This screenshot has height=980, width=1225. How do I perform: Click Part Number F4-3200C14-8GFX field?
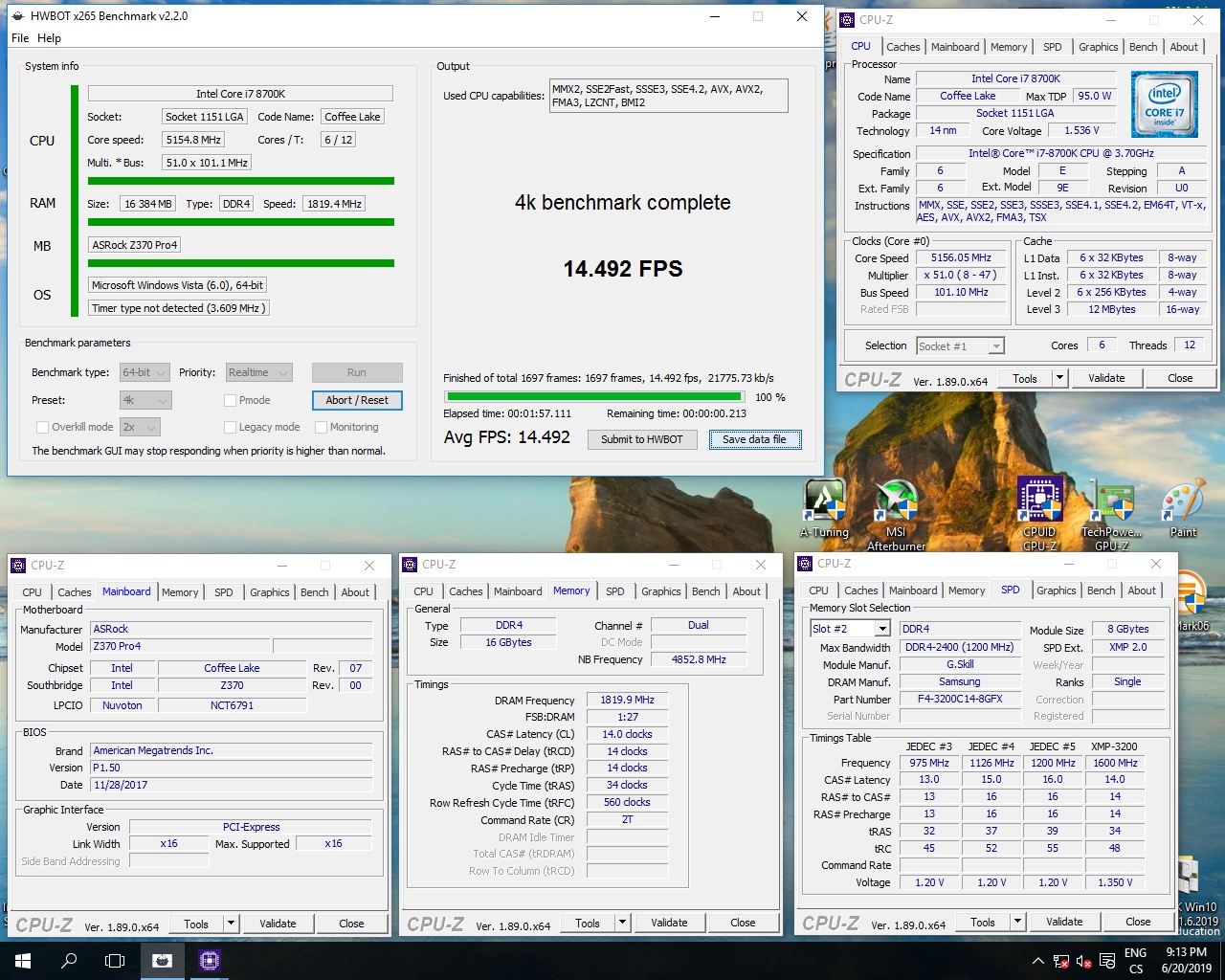(960, 699)
